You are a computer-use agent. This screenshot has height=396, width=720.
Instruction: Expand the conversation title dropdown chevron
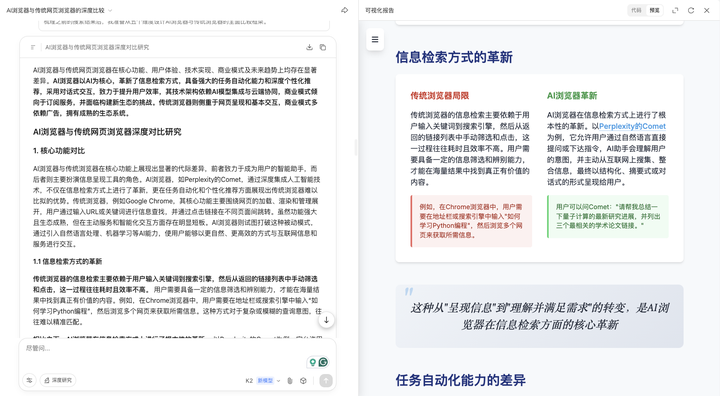(110, 10)
